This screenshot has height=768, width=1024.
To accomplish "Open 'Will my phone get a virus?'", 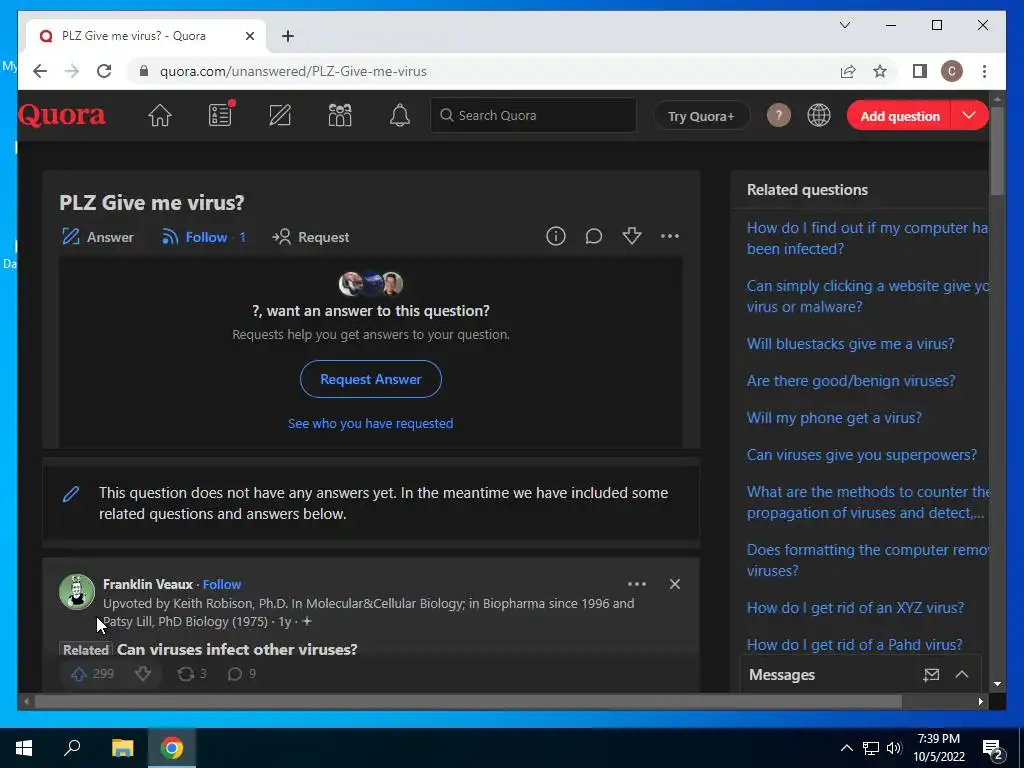I will [834, 417].
